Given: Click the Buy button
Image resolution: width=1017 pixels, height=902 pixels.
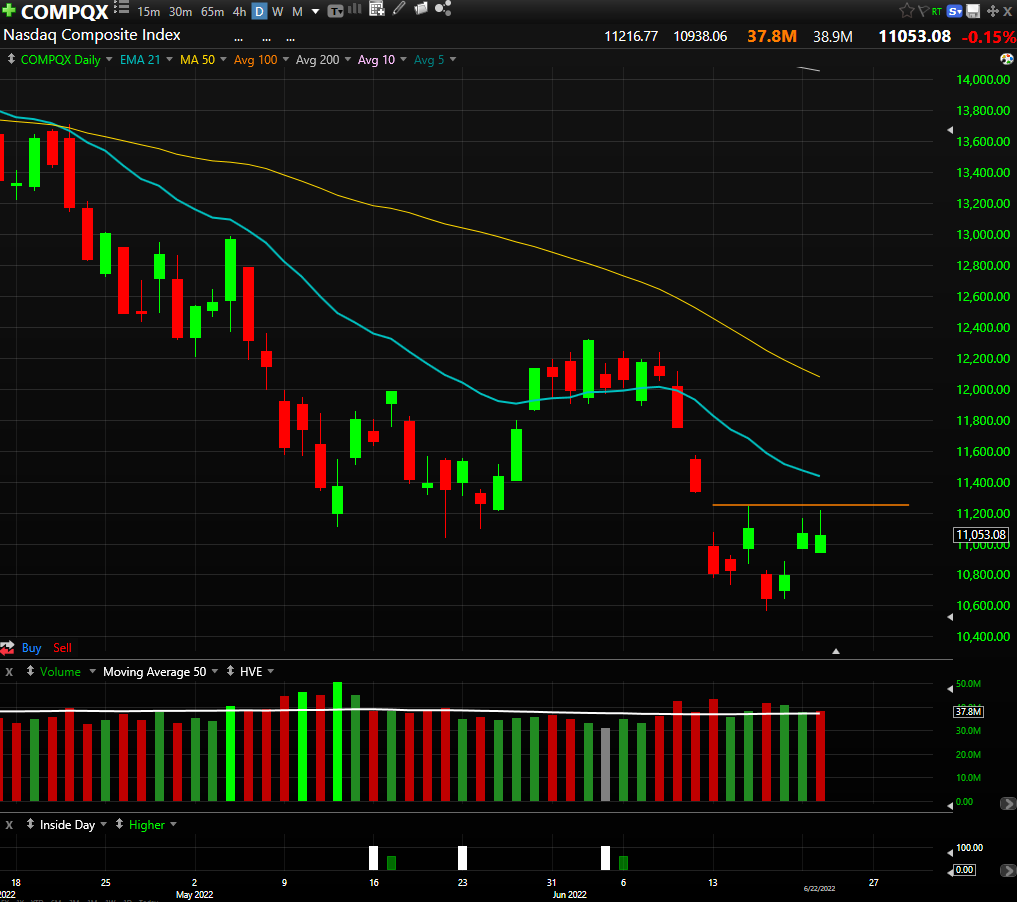Looking at the screenshot, I should pos(31,648).
